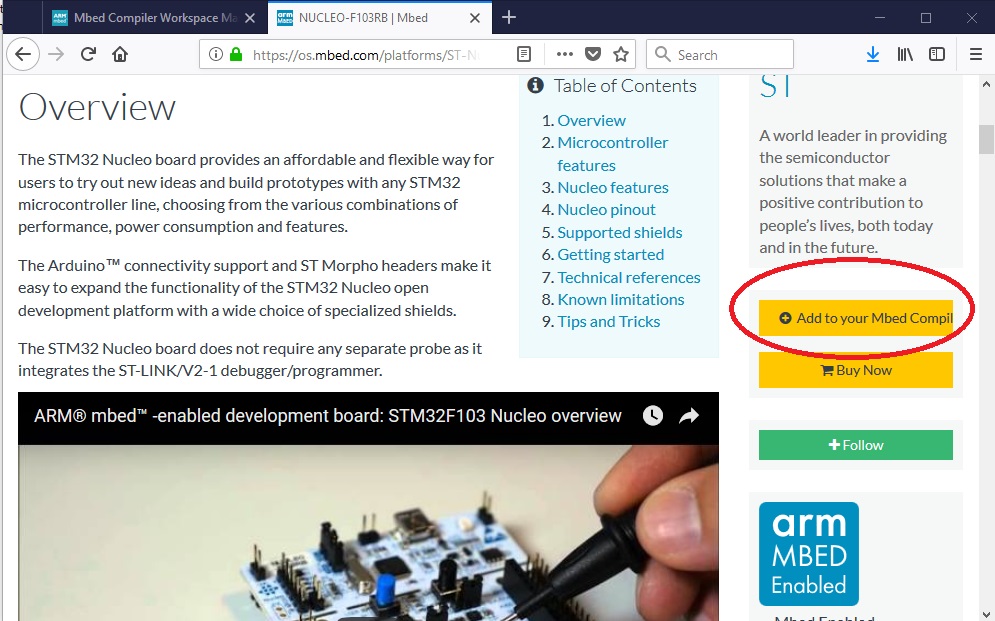Open Microcontroller features contents link
The width and height of the screenshot is (995, 621).
pyautogui.click(x=612, y=154)
